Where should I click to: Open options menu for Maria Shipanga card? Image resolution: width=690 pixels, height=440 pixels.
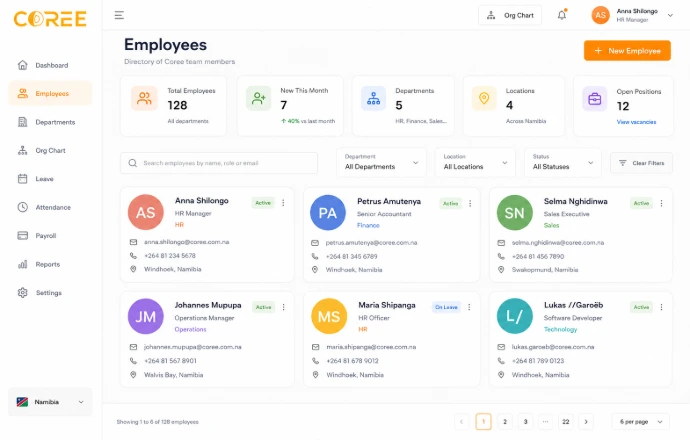[x=469, y=307]
